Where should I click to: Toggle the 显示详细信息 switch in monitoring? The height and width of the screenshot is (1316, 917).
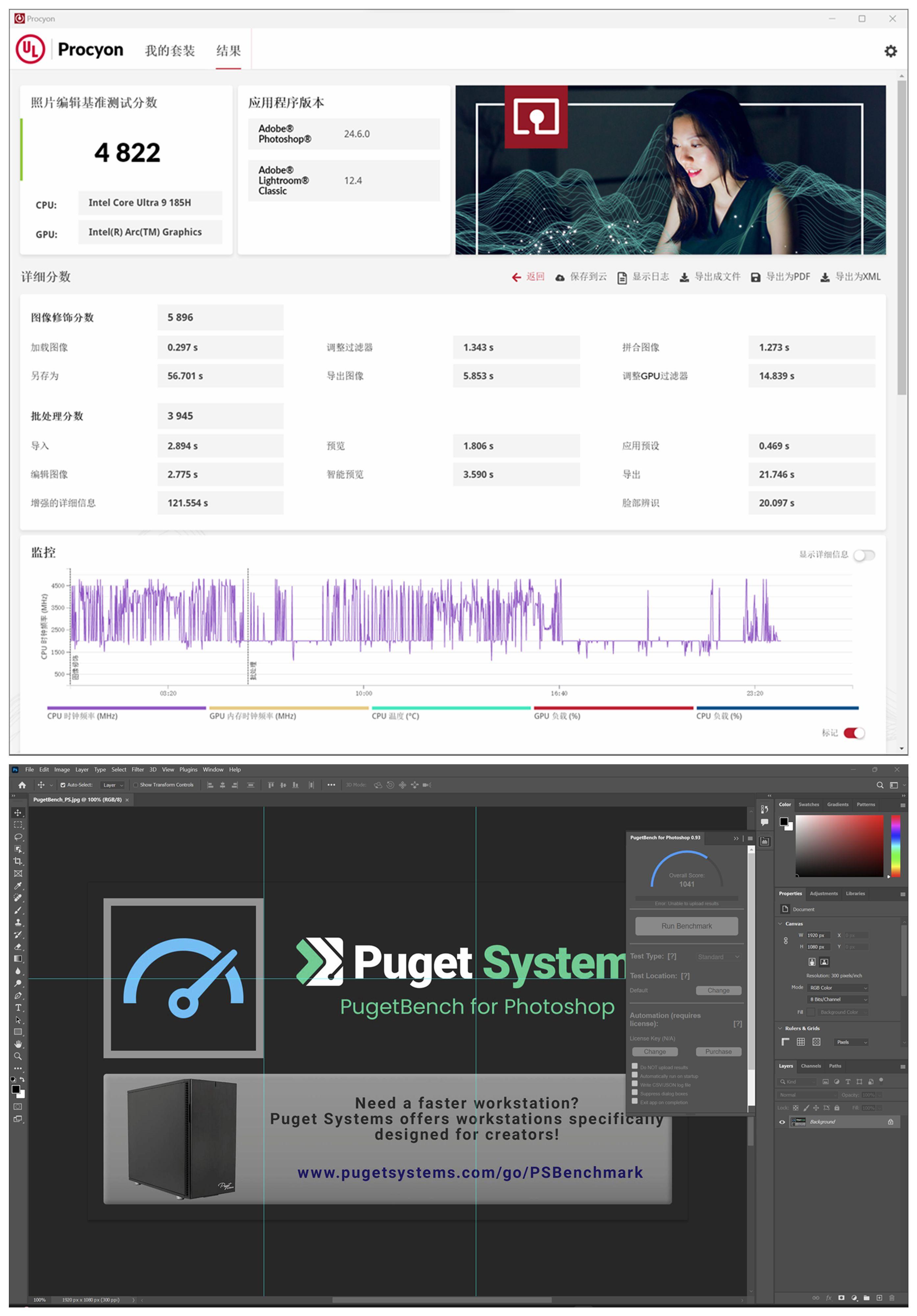click(x=864, y=555)
